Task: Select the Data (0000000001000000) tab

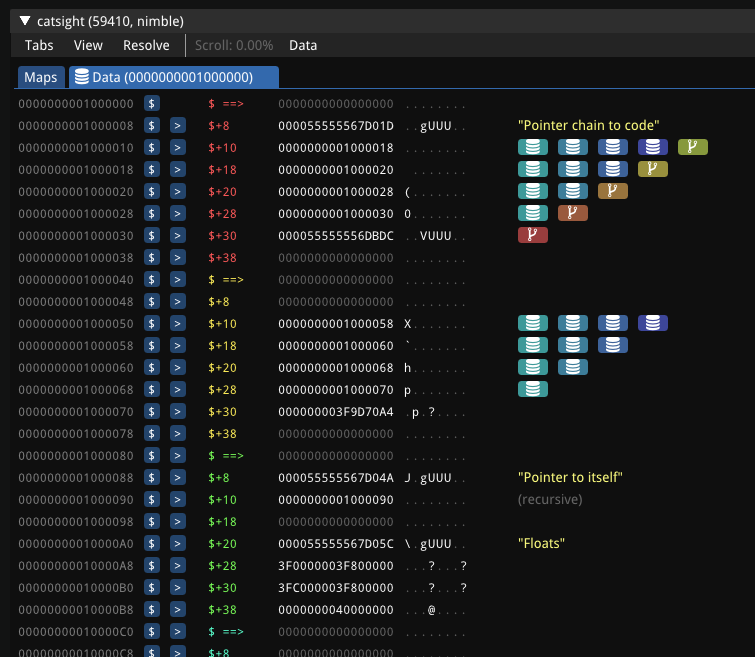Action: (173, 77)
